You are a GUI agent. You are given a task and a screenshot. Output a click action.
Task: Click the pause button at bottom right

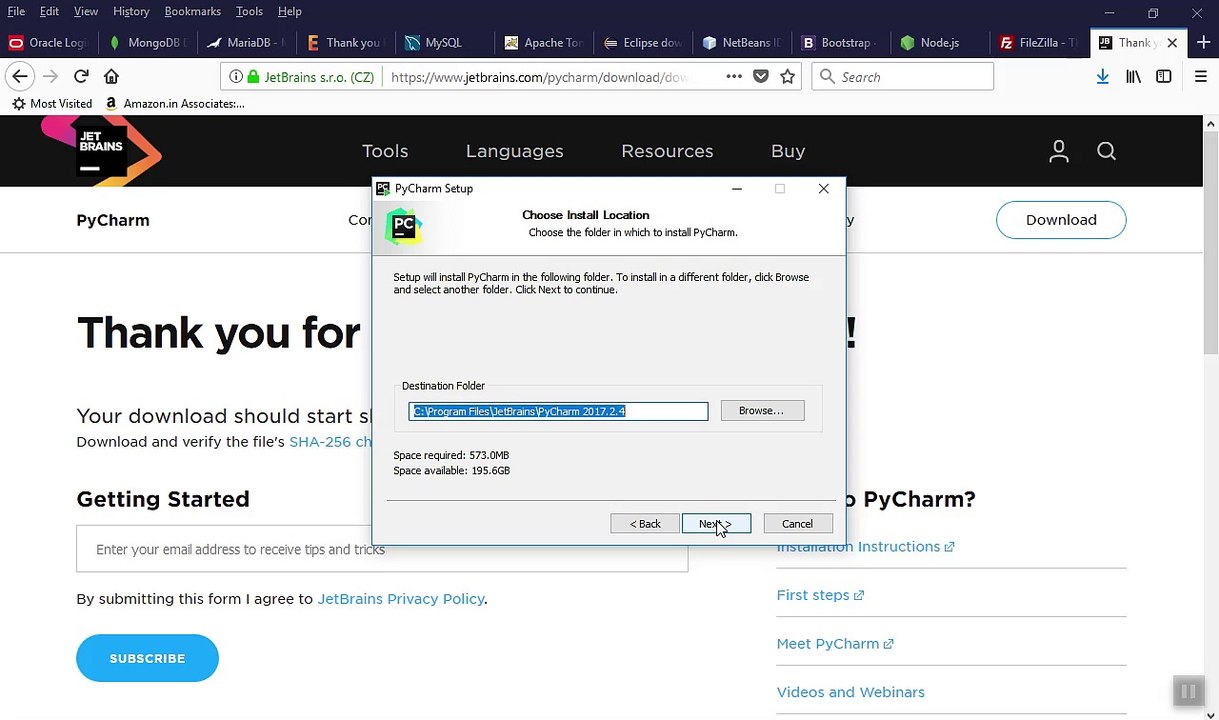coord(1188,691)
